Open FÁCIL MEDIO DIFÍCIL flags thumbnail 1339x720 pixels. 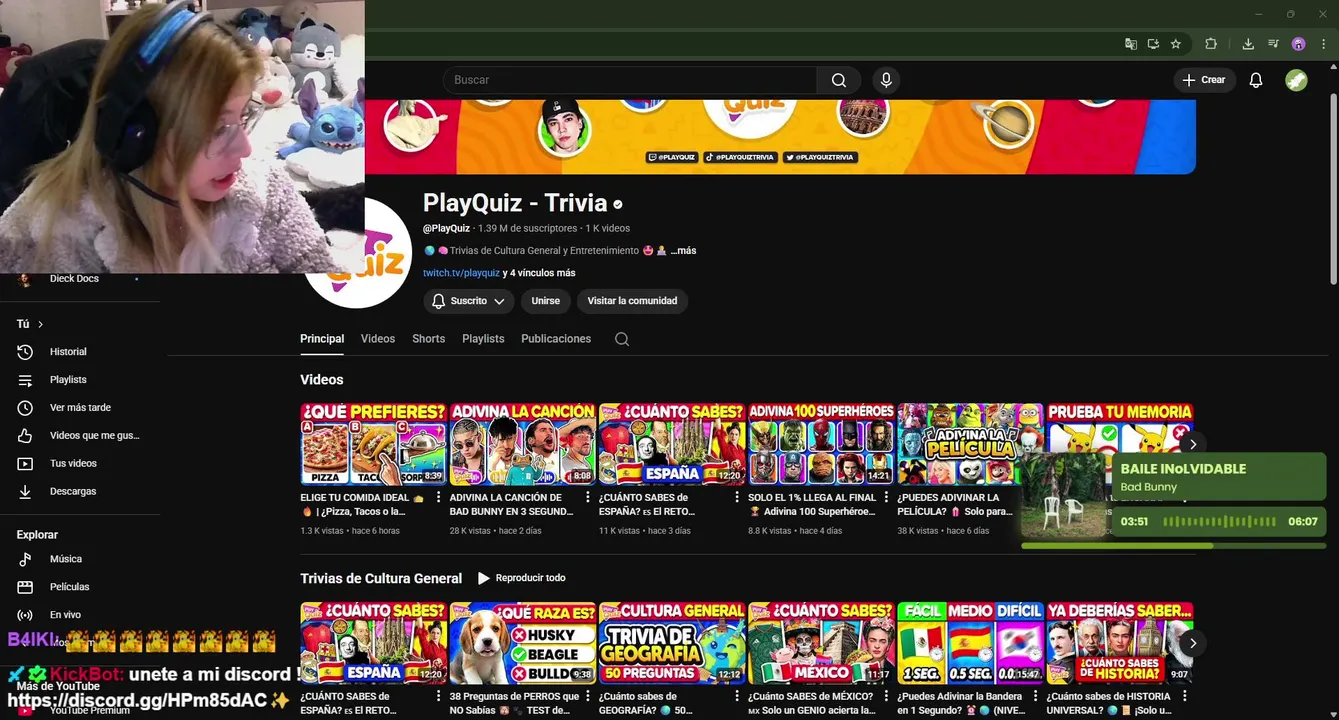pyautogui.click(x=970, y=643)
